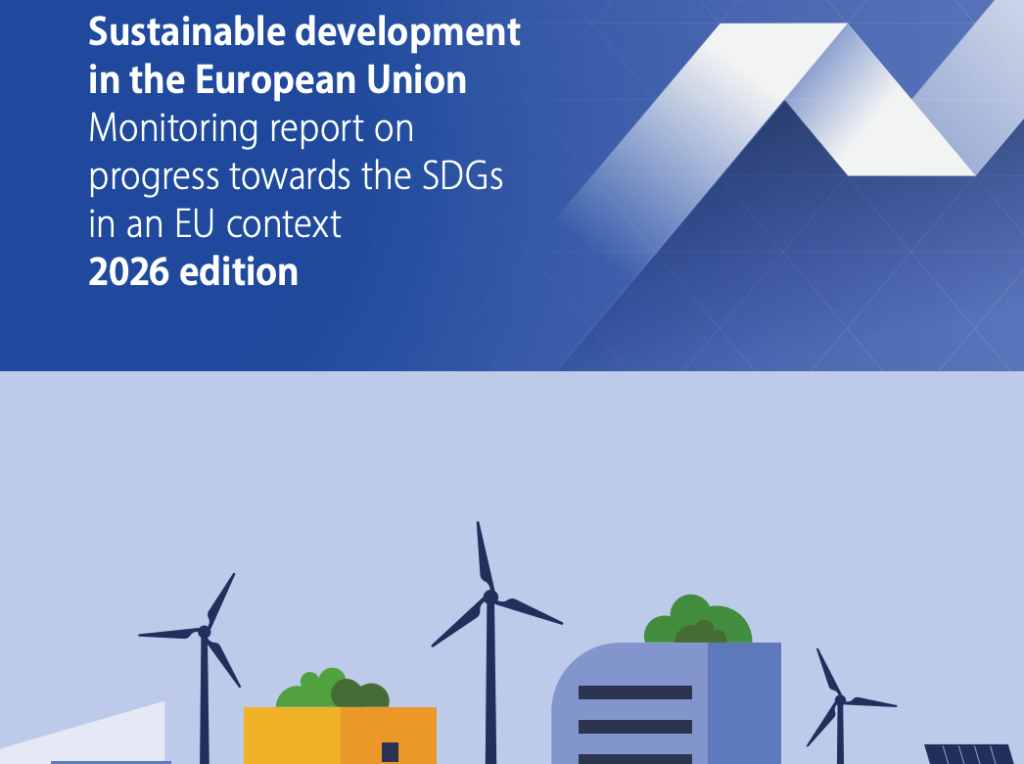
Task: Click the "in an EU context" line
Action: [215, 224]
